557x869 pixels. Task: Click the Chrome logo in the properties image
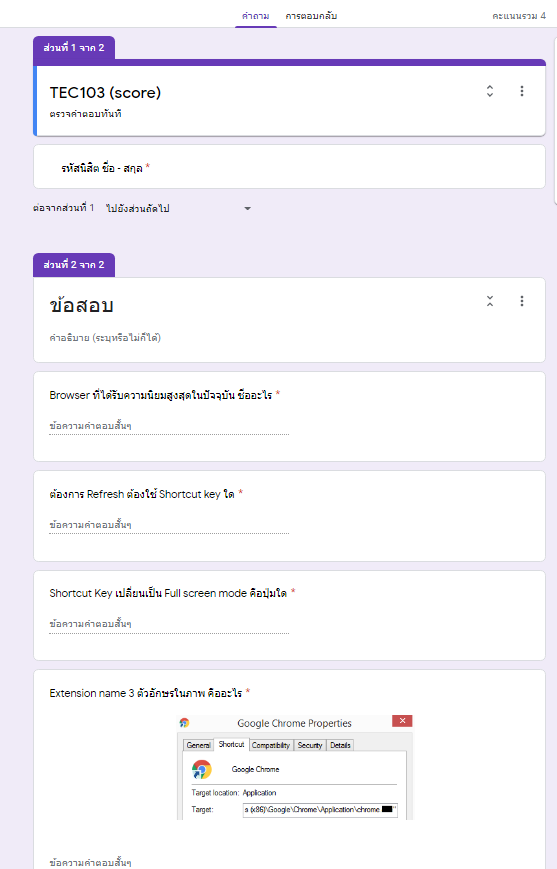pyautogui.click(x=202, y=770)
